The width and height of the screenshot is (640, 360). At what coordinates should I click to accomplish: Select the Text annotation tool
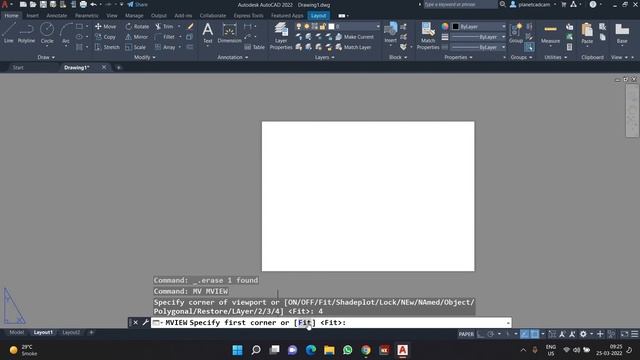[x=208, y=33]
